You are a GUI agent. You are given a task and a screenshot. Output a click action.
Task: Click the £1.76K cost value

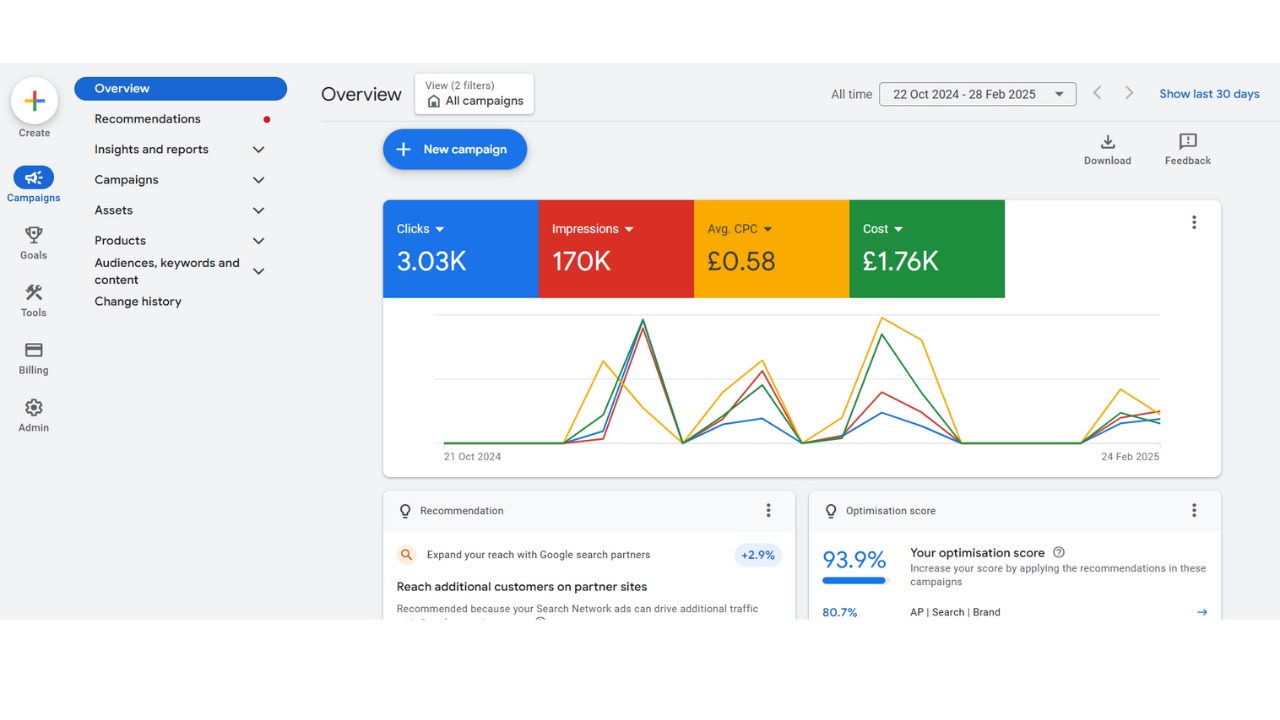tap(900, 262)
